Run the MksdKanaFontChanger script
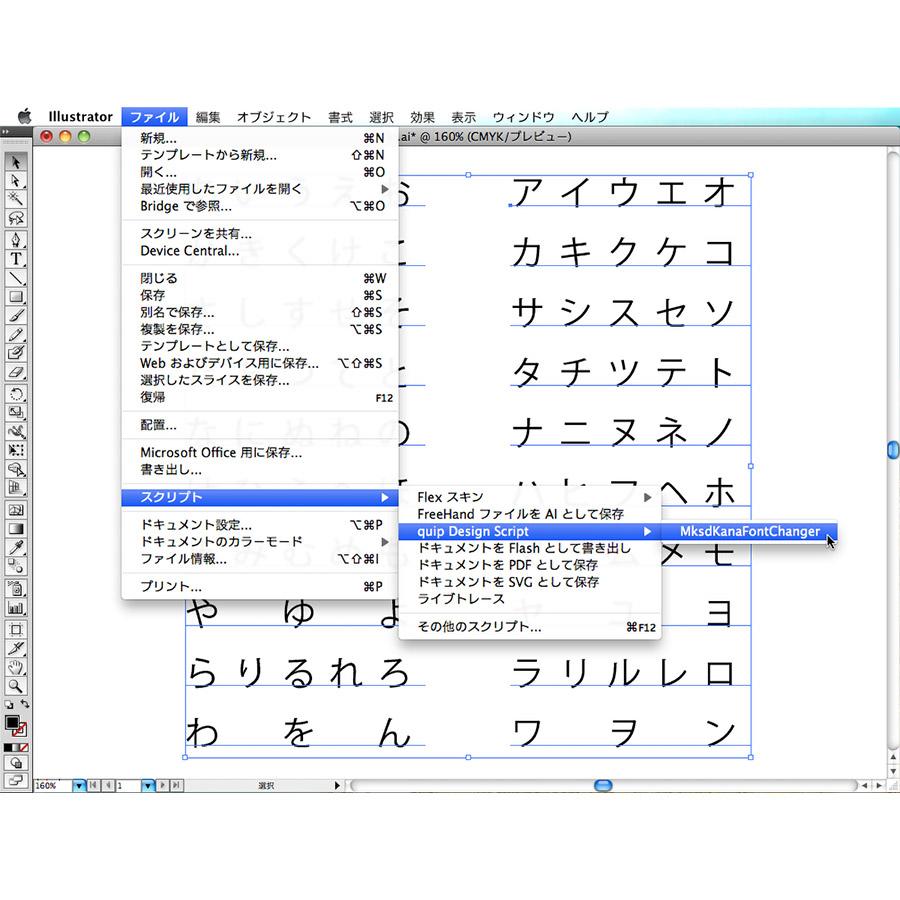This screenshot has height=900, width=900. [750, 532]
